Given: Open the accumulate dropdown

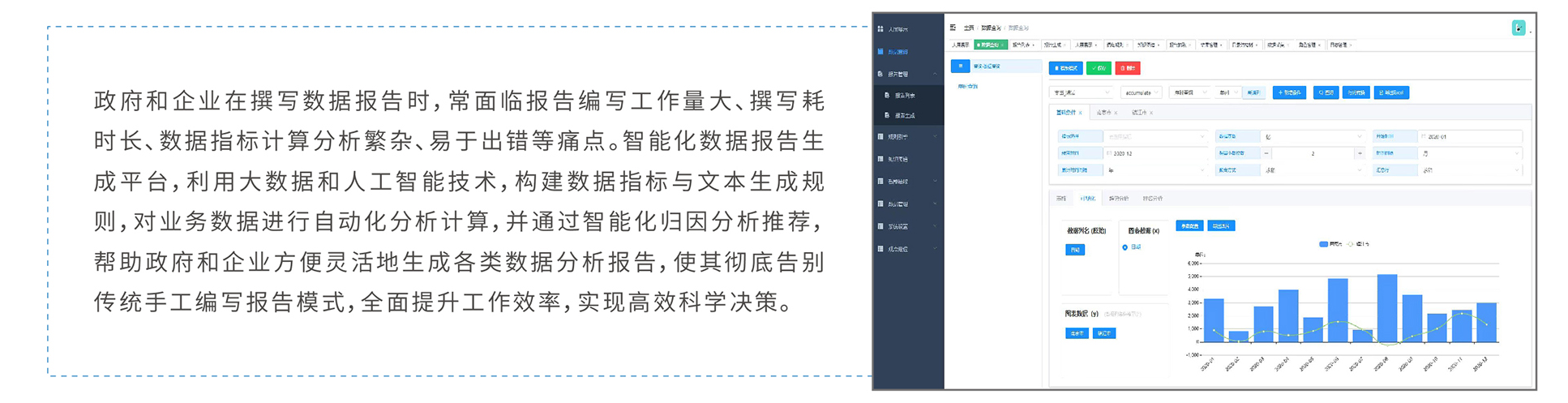Looking at the screenshot, I should [1142, 92].
